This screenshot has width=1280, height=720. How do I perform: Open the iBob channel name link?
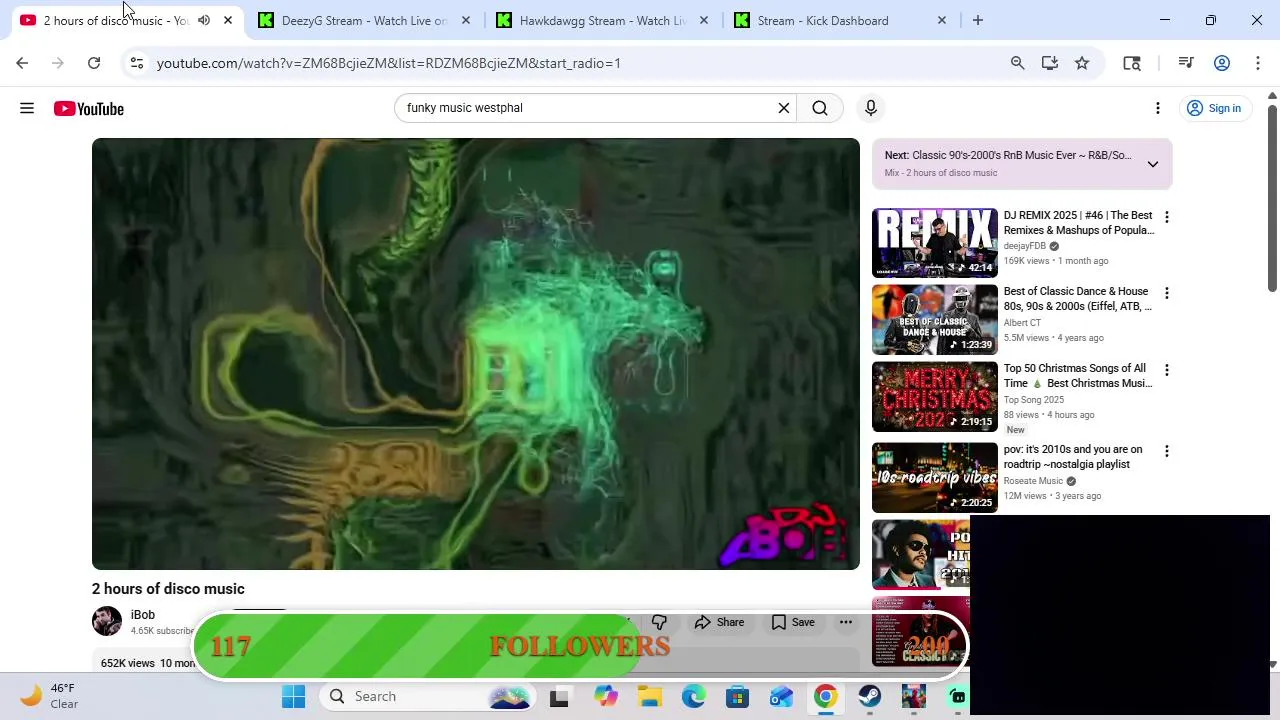143,615
